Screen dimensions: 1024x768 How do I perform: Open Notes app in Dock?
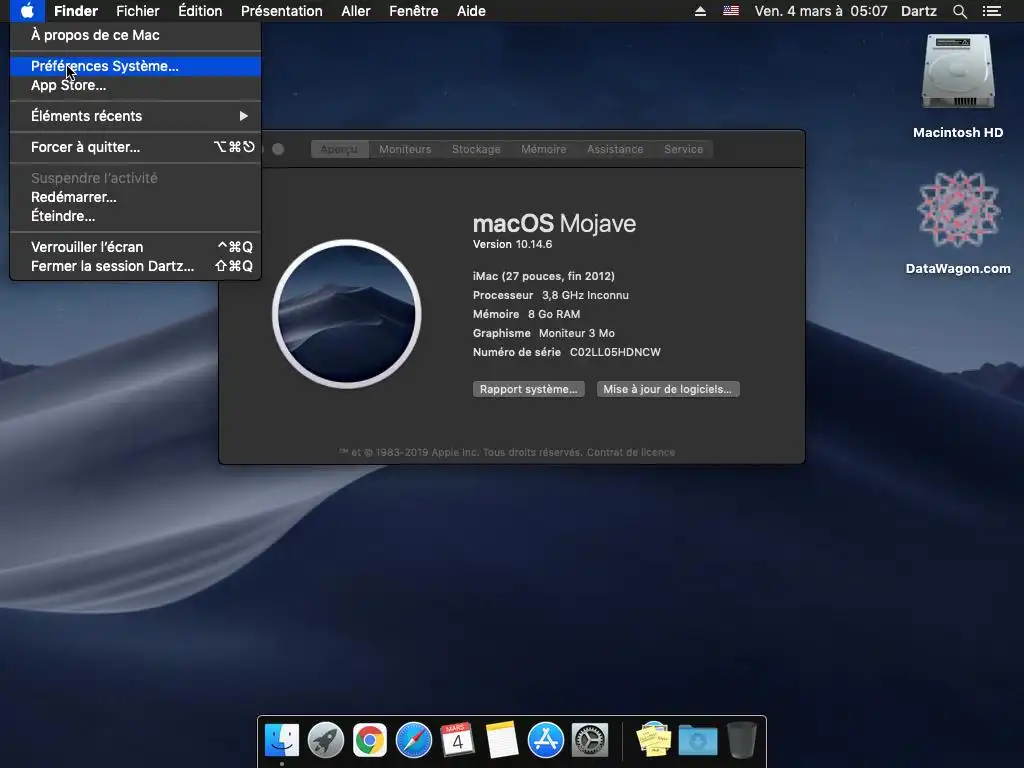[x=502, y=740]
